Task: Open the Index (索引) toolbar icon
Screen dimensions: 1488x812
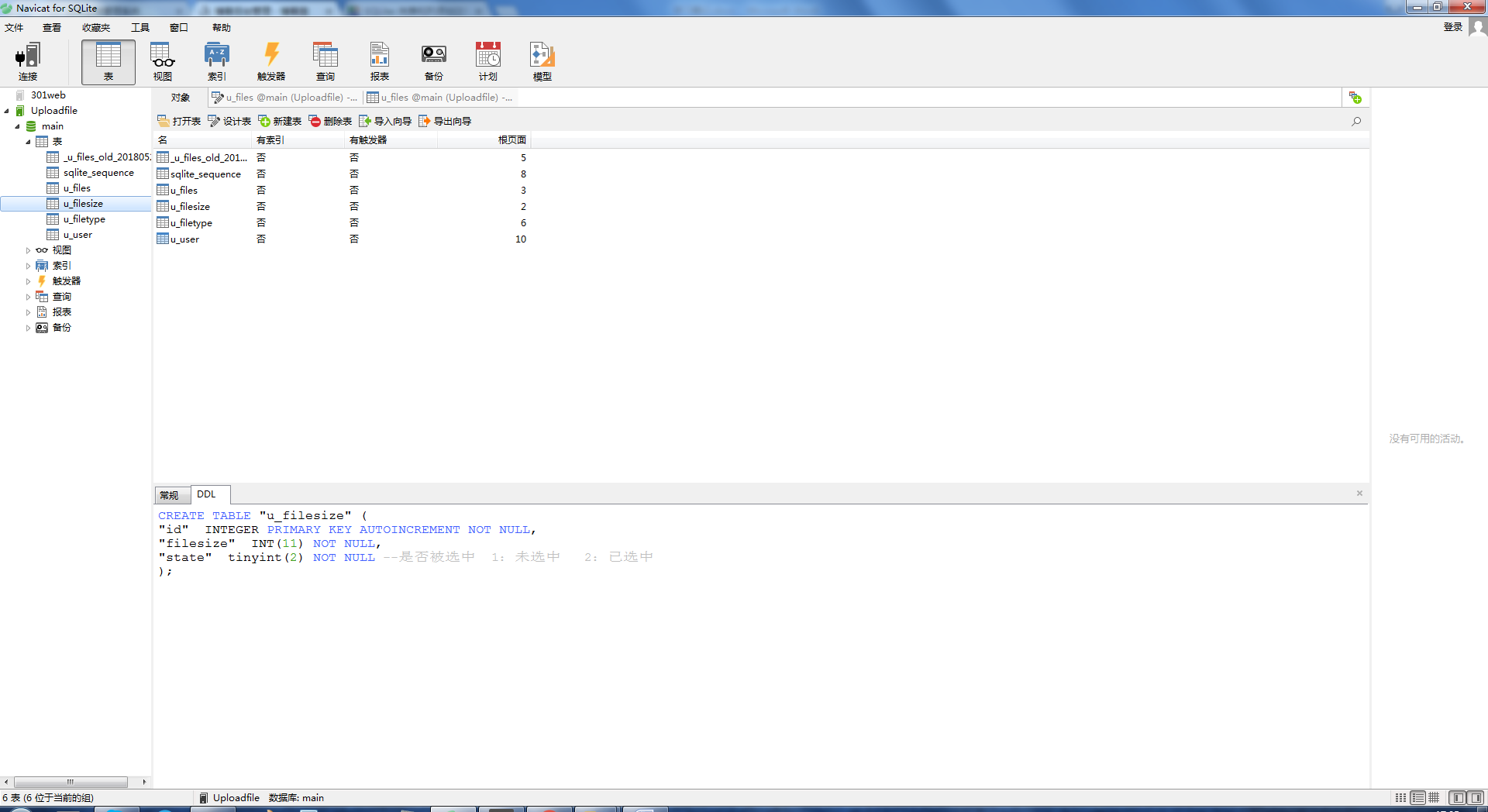Action: 217,62
